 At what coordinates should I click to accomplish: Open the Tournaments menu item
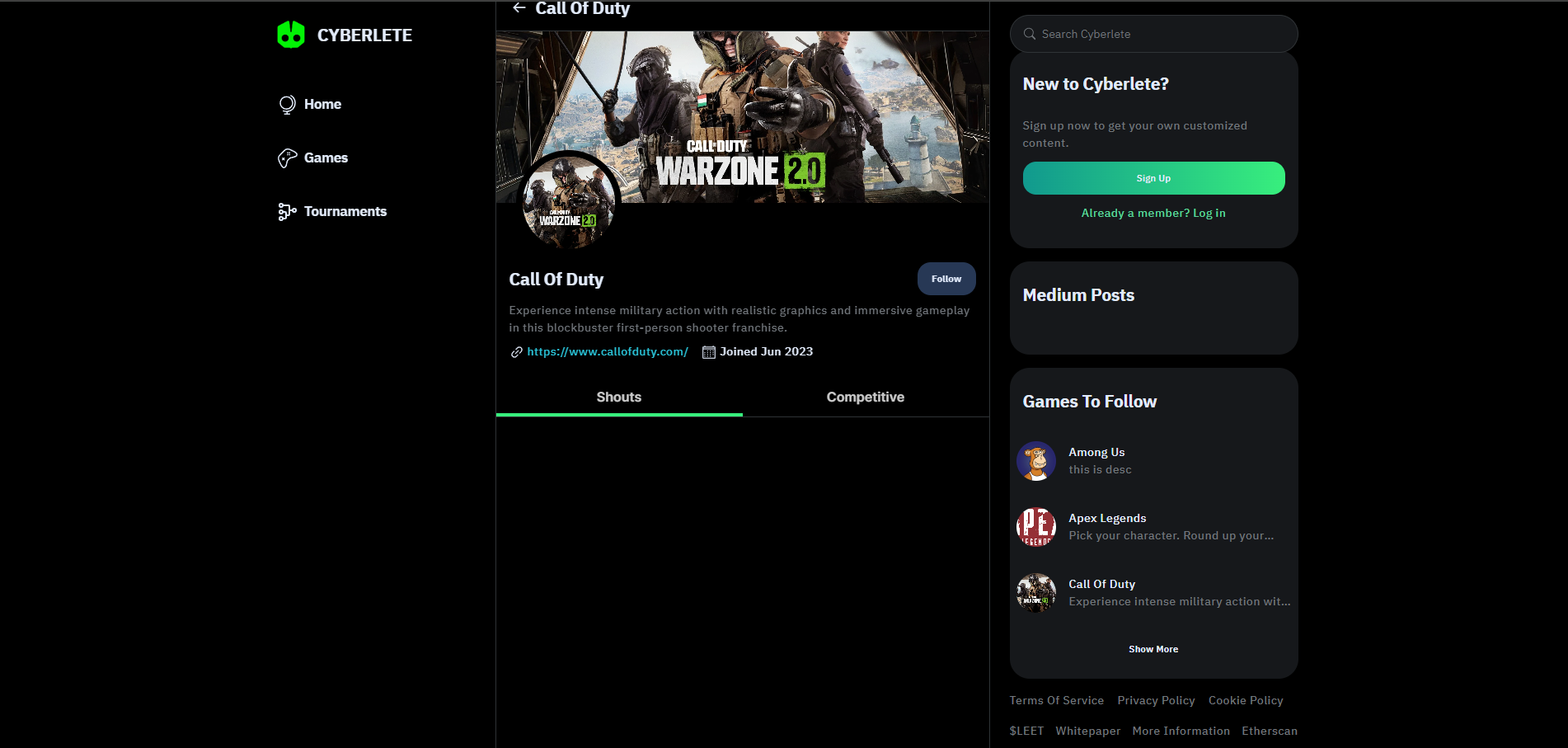345,212
